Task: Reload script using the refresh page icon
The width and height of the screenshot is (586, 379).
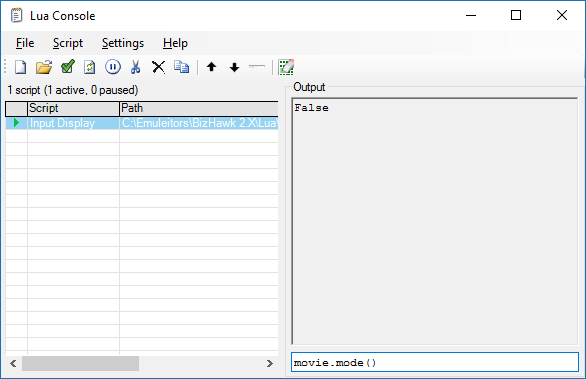Action: (90, 67)
